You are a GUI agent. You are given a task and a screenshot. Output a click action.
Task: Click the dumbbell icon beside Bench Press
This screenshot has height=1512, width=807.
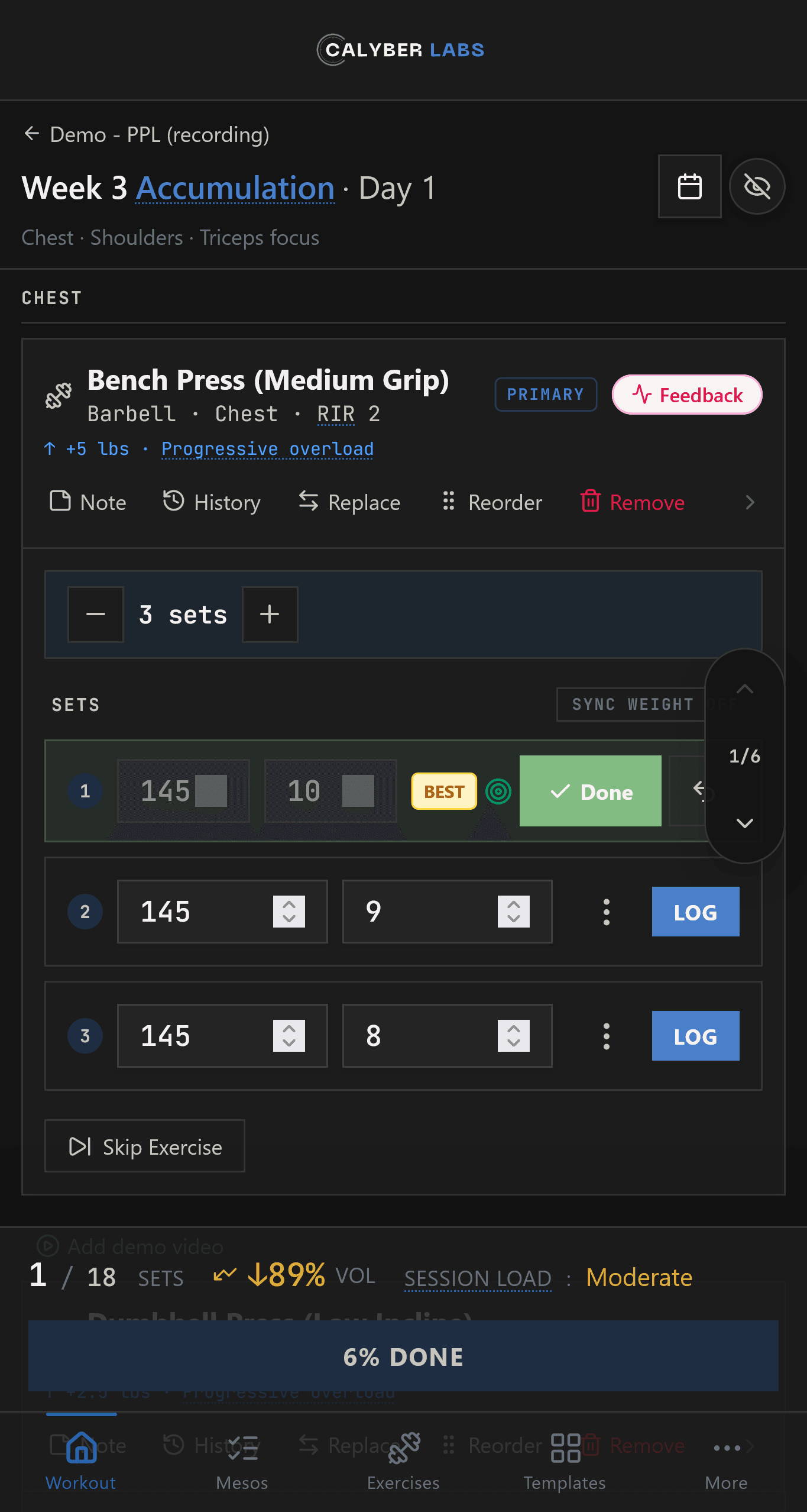point(59,395)
